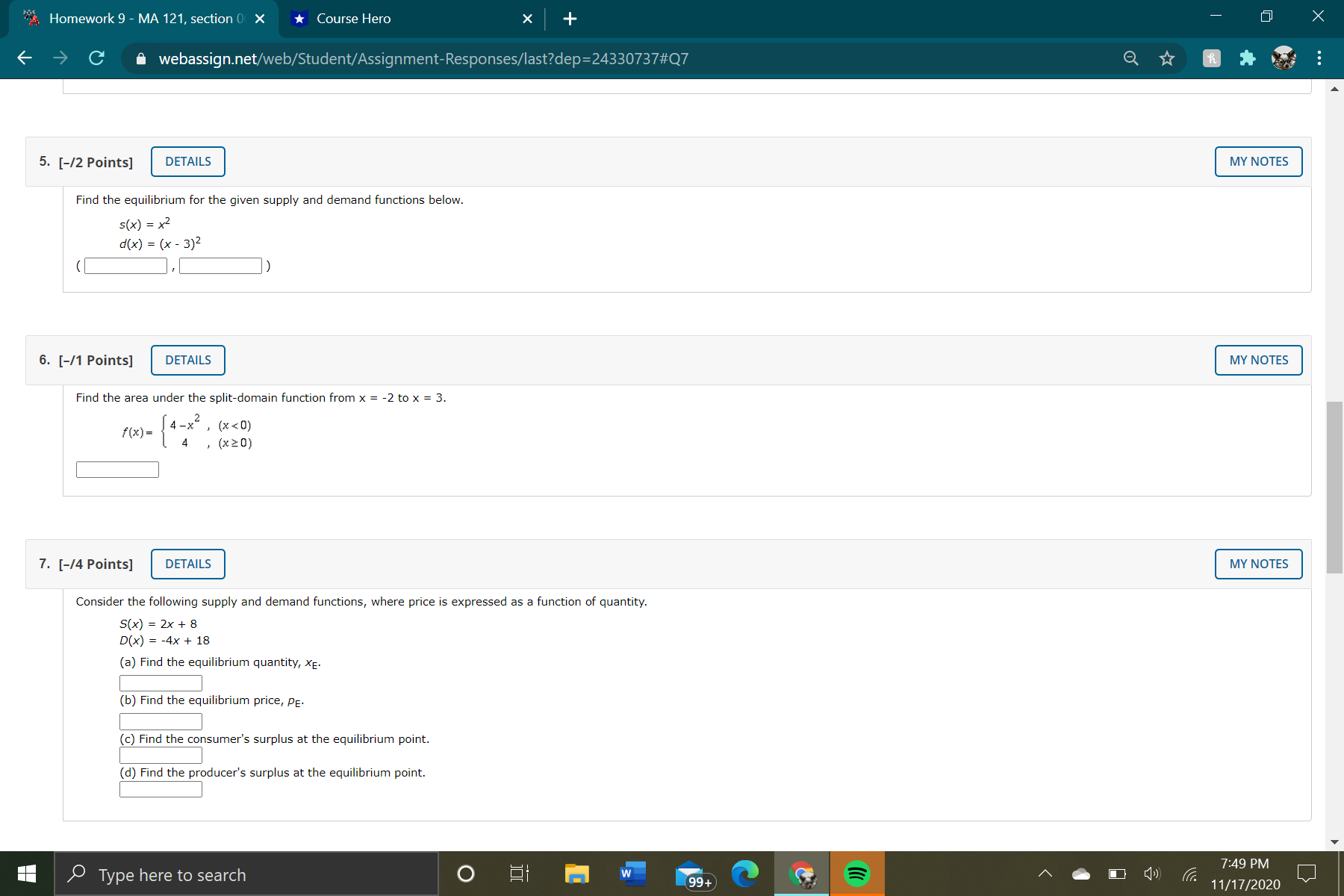1344x896 pixels.
Task: Click the scrollbar up arrow
Action: [1334, 89]
